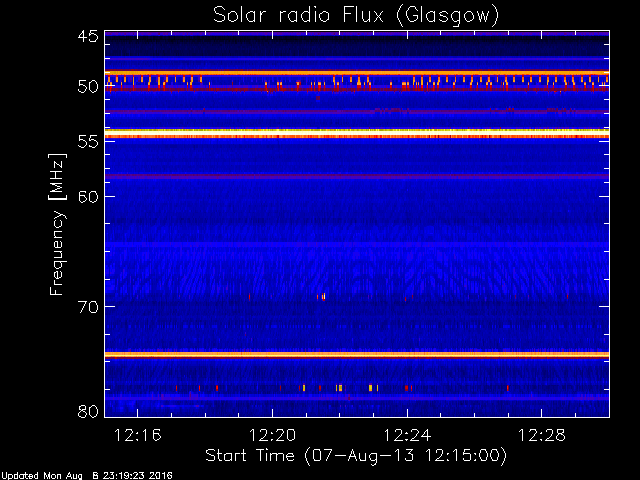The height and width of the screenshot is (480, 640).
Task: Click the 12:28 time tick label
Action: (542, 435)
